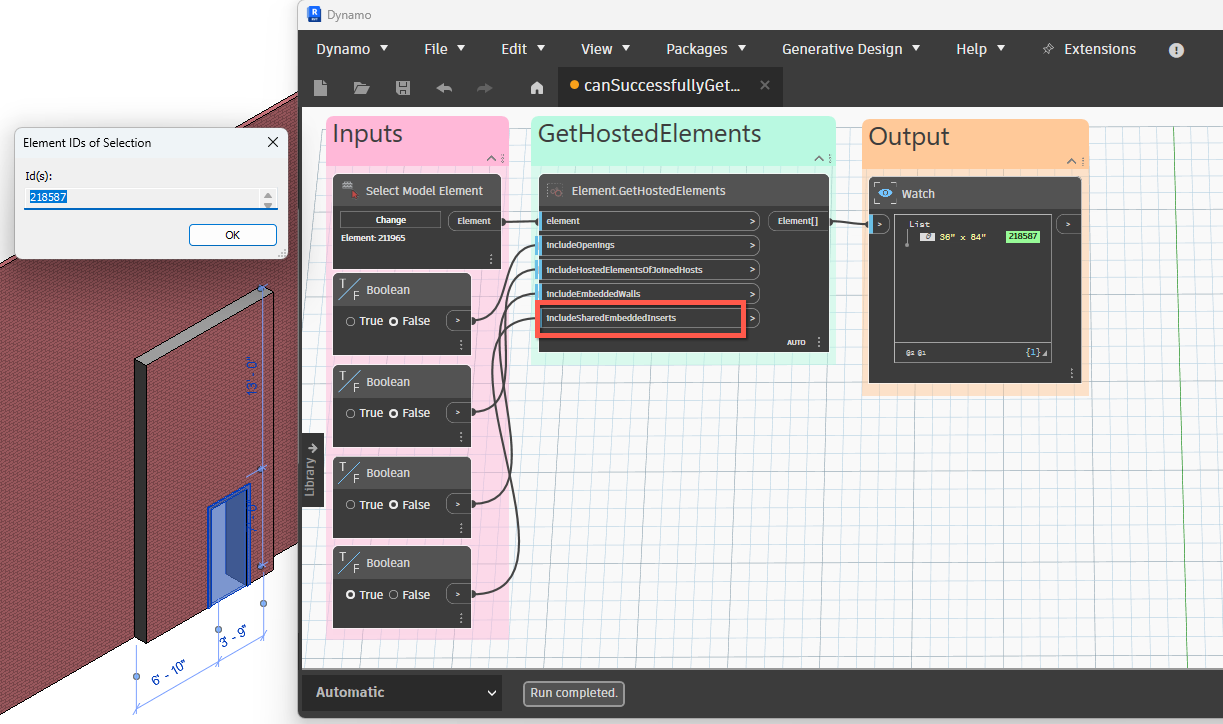Open the Help menu
Image resolution: width=1223 pixels, height=724 pixels.
pyautogui.click(x=980, y=49)
